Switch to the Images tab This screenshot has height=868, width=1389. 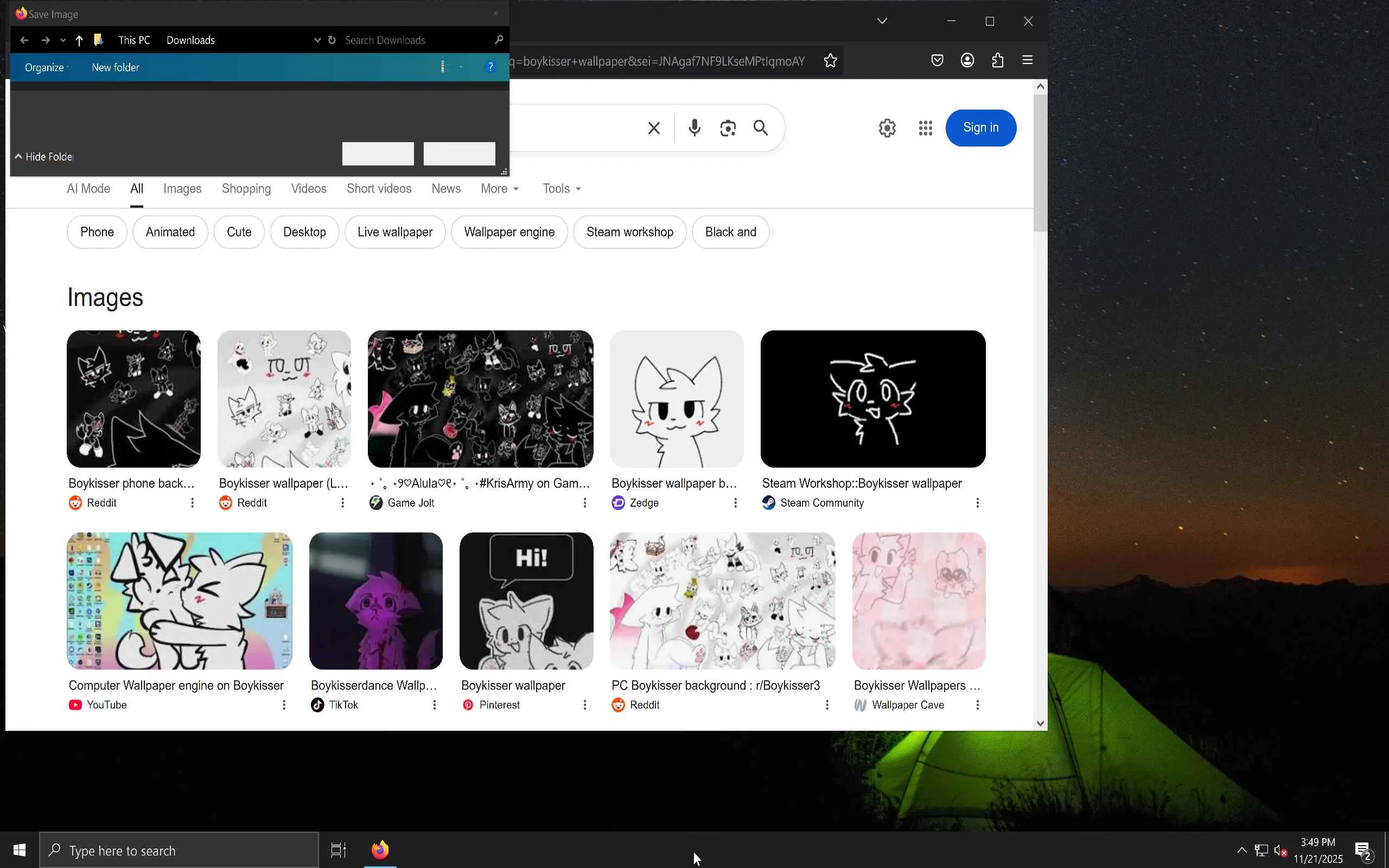point(182,188)
